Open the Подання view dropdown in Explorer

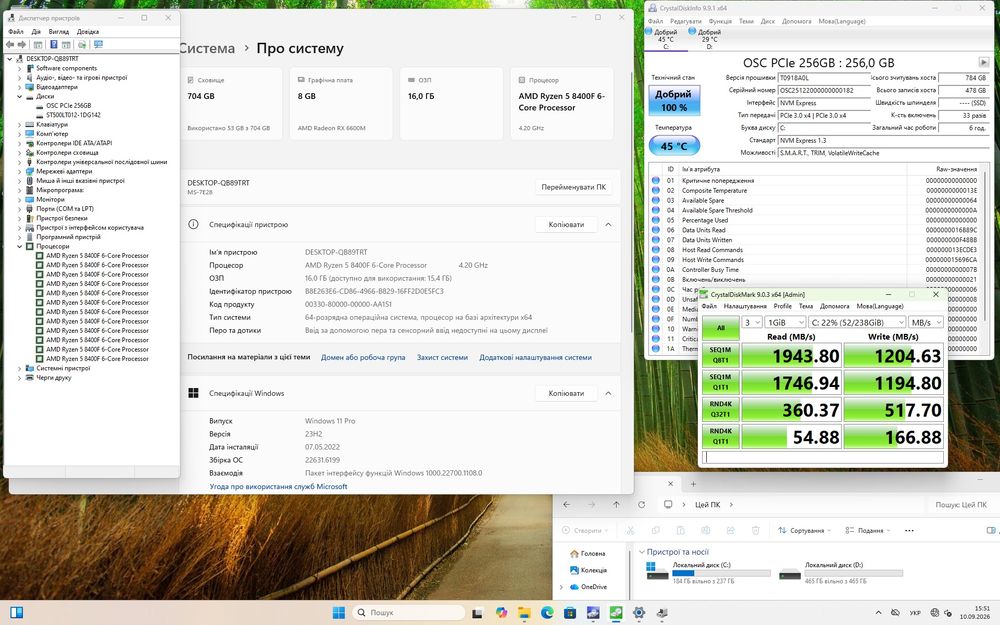pos(867,531)
